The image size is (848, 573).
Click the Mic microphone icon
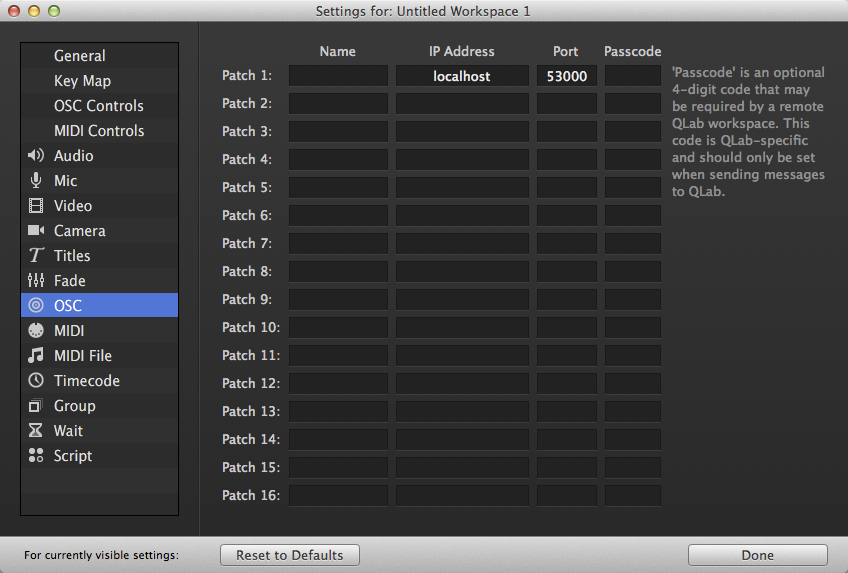[36, 181]
